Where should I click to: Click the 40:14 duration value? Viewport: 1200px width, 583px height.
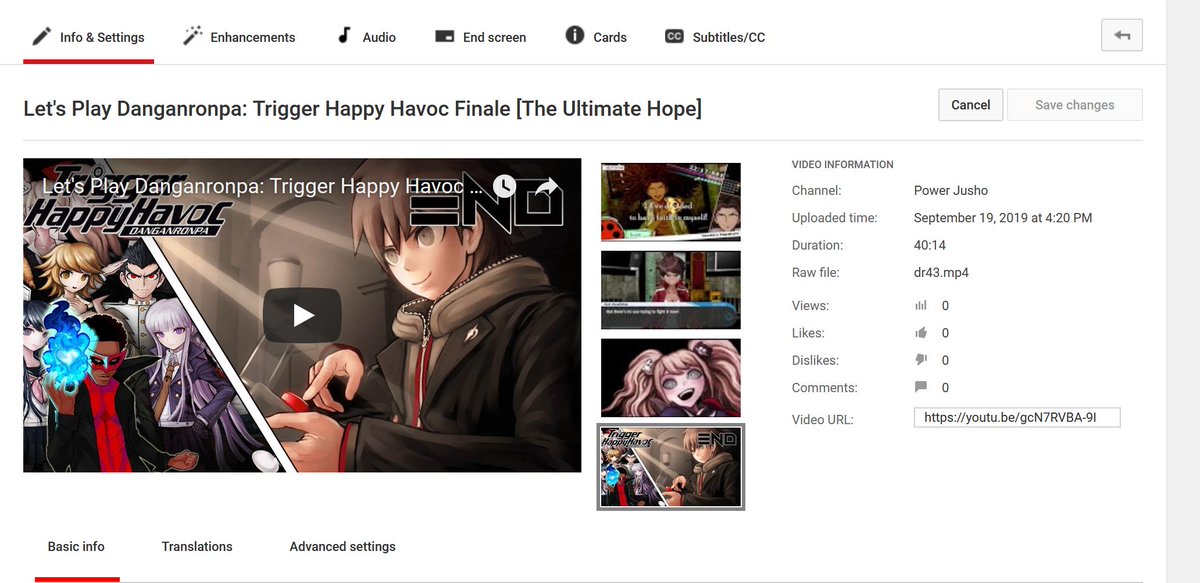[x=929, y=245]
